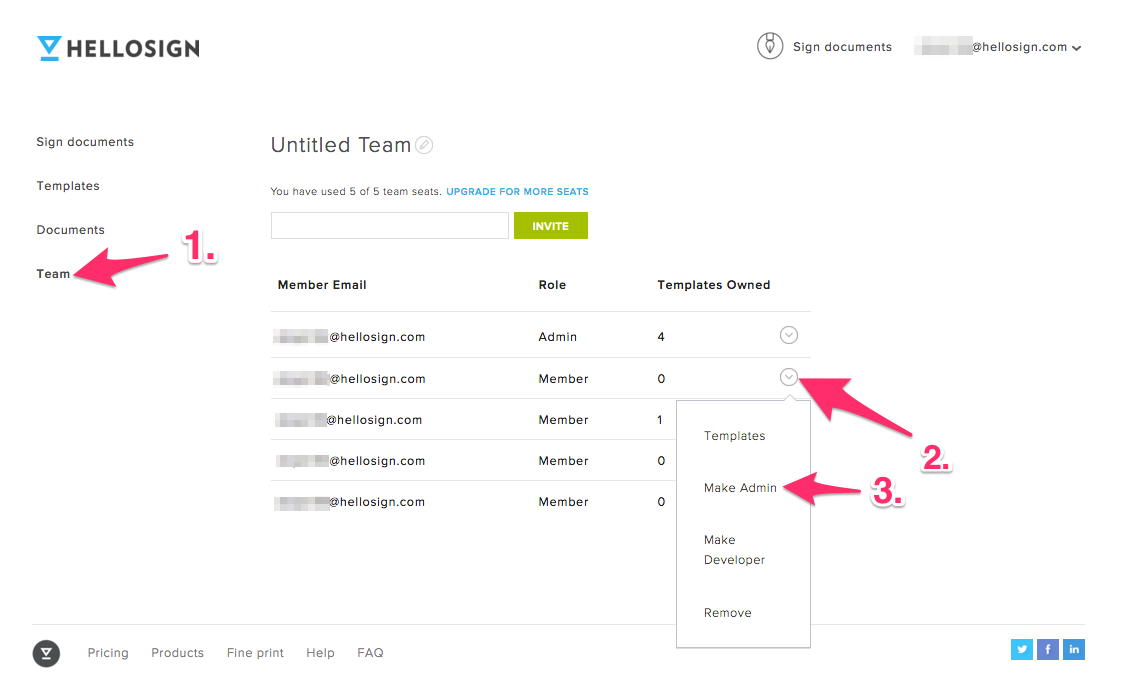Click the Sign documents link in the header
This screenshot has height=690, width=1148.
click(x=842, y=47)
